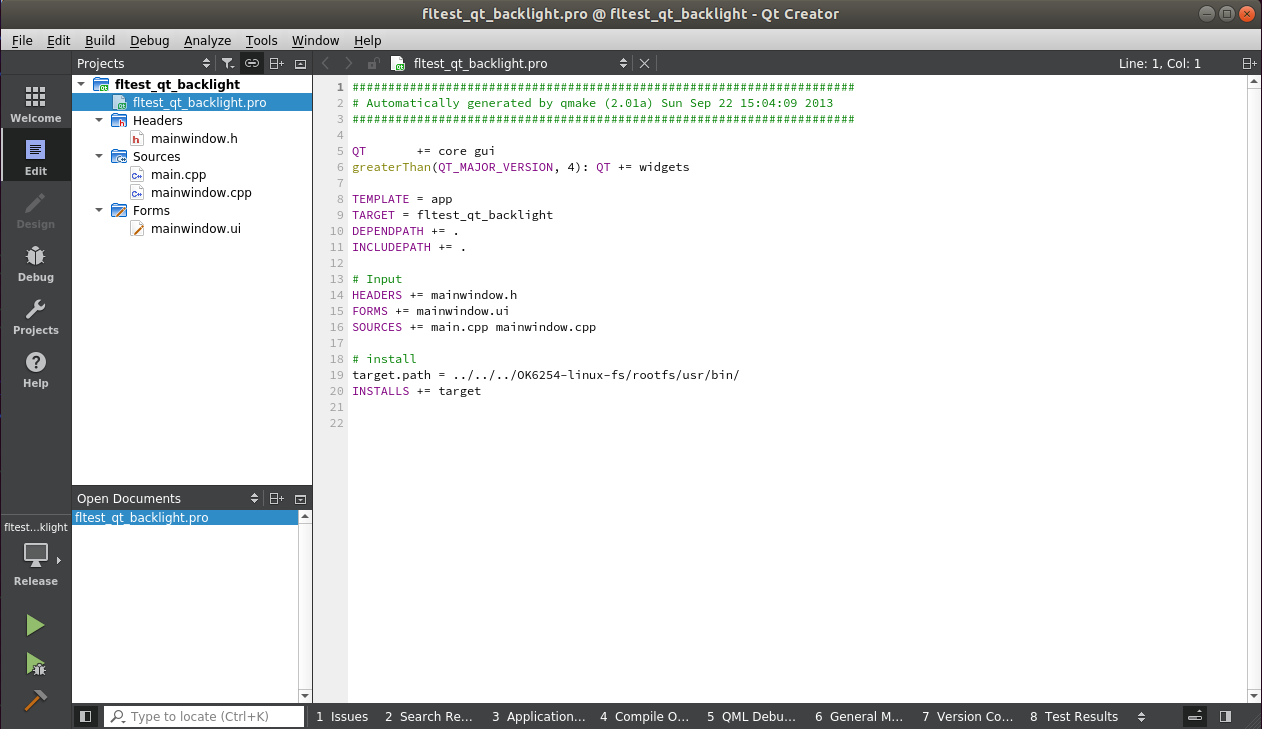Click the green Run button

(x=35, y=625)
